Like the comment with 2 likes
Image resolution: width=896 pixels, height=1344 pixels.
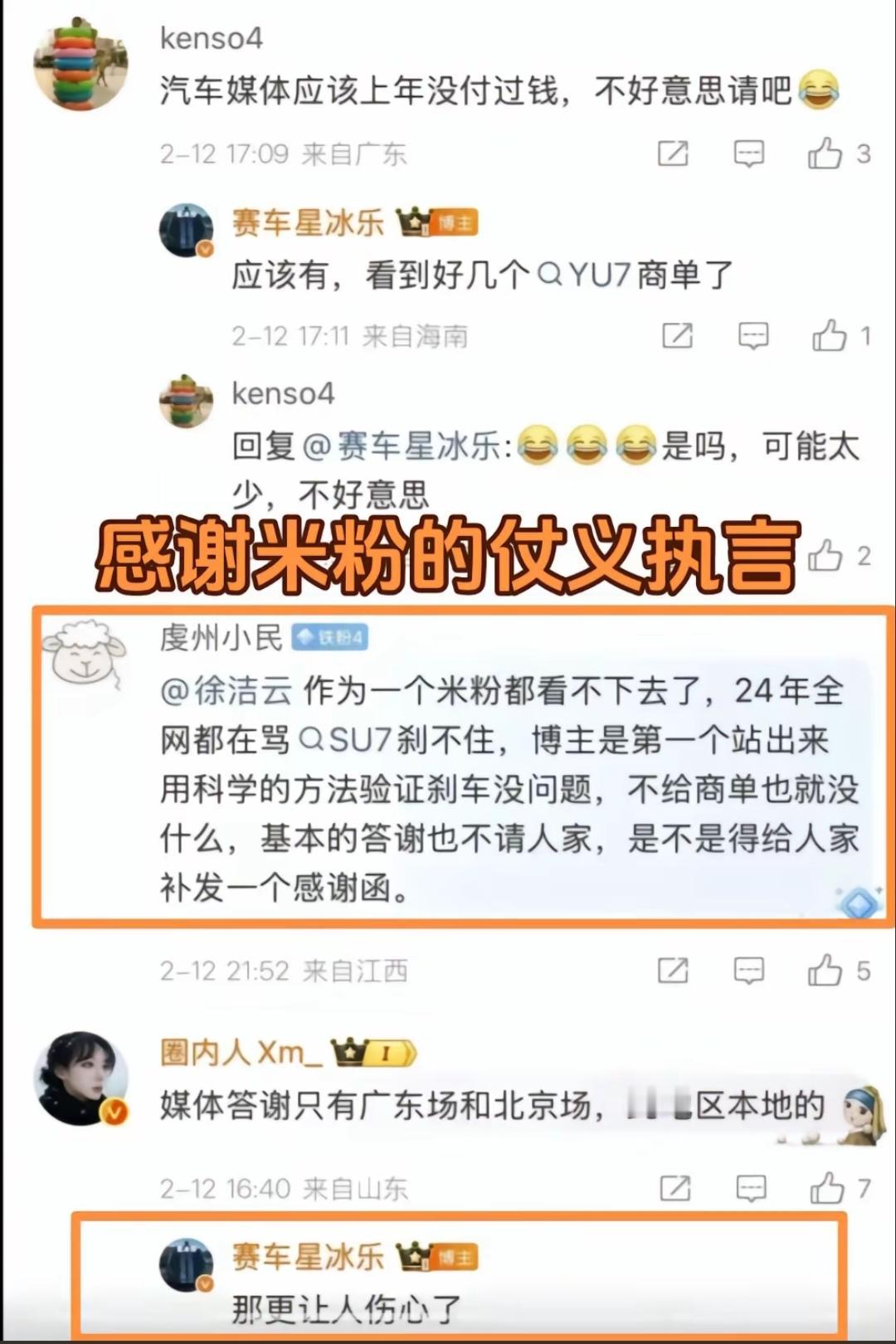pyautogui.click(x=825, y=556)
